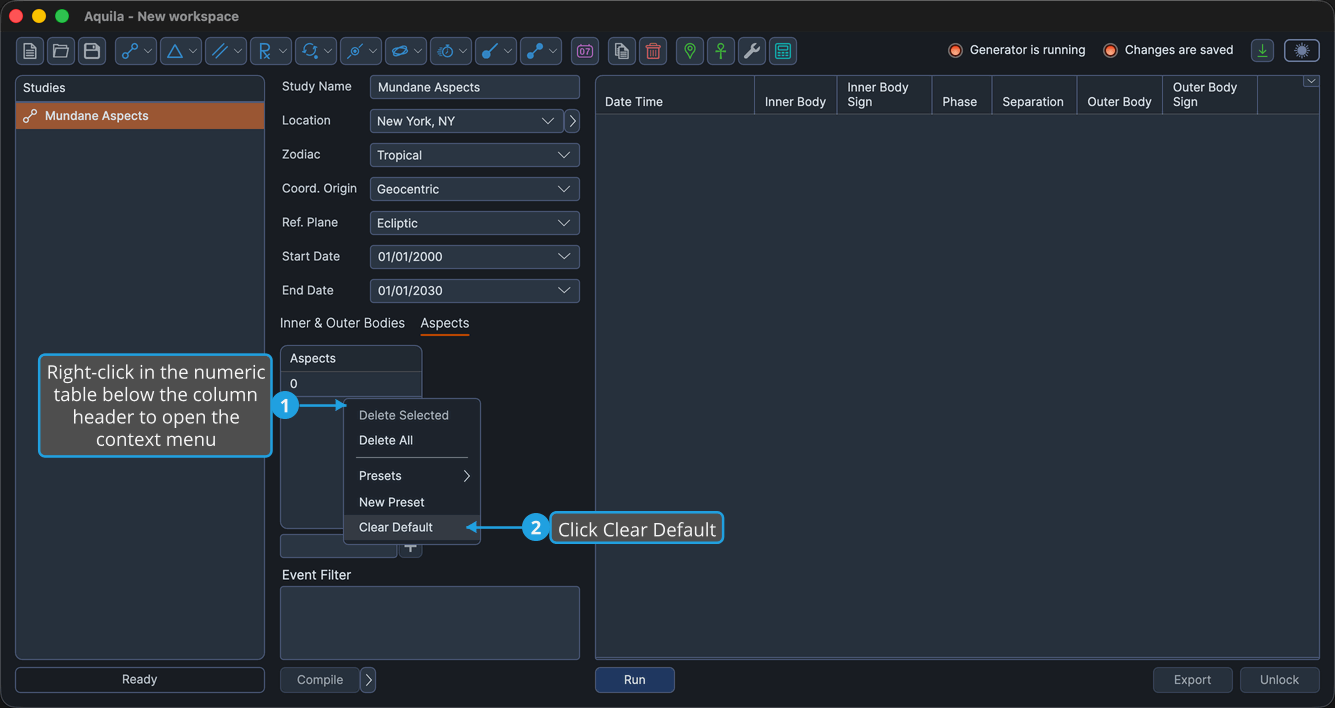
Task: Click the Event Filter text area
Action: coord(430,623)
